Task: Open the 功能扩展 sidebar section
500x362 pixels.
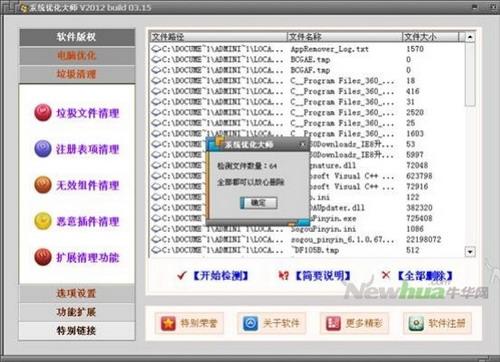Action: tap(77, 312)
